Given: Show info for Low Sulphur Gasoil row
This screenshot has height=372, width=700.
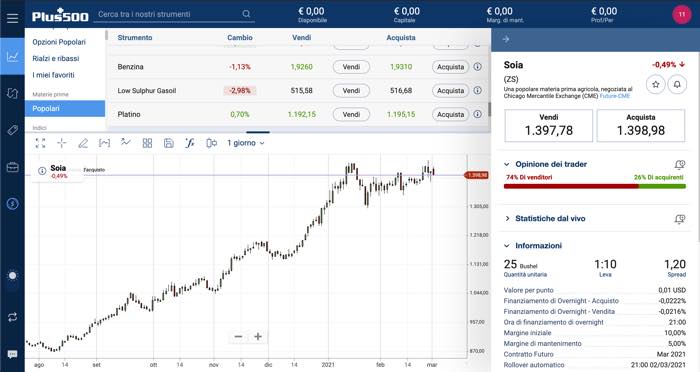Looking at the screenshot, I should pyautogui.click(x=477, y=90).
